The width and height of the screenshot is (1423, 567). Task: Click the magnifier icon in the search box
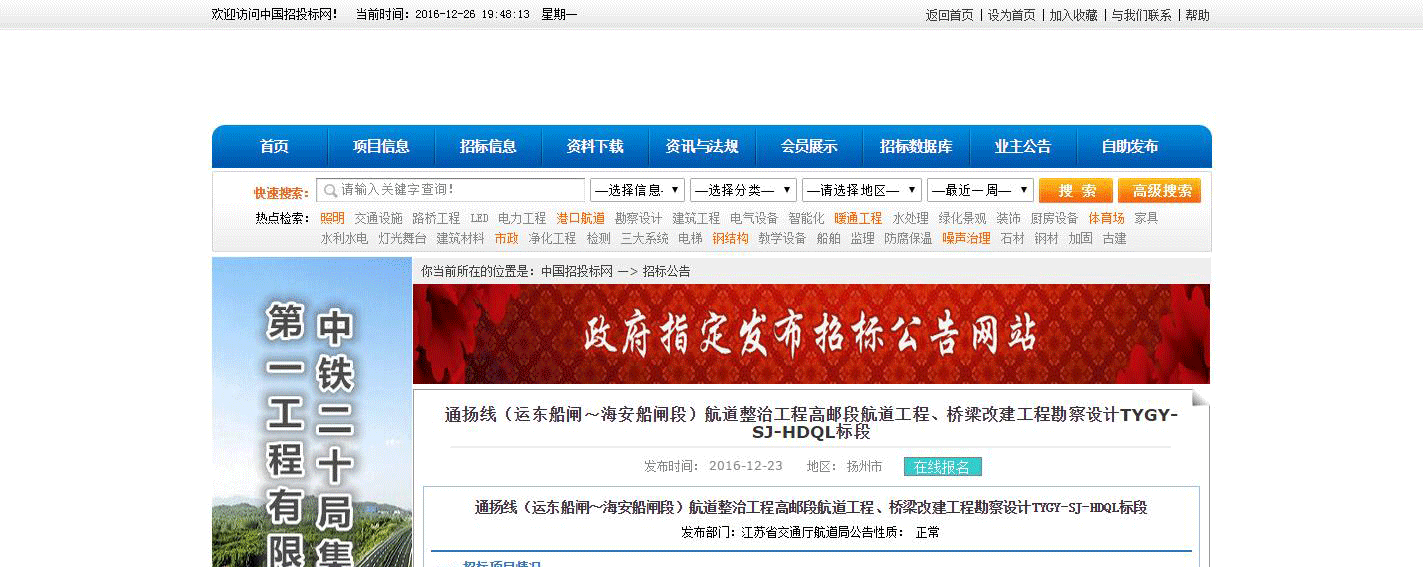click(x=330, y=190)
